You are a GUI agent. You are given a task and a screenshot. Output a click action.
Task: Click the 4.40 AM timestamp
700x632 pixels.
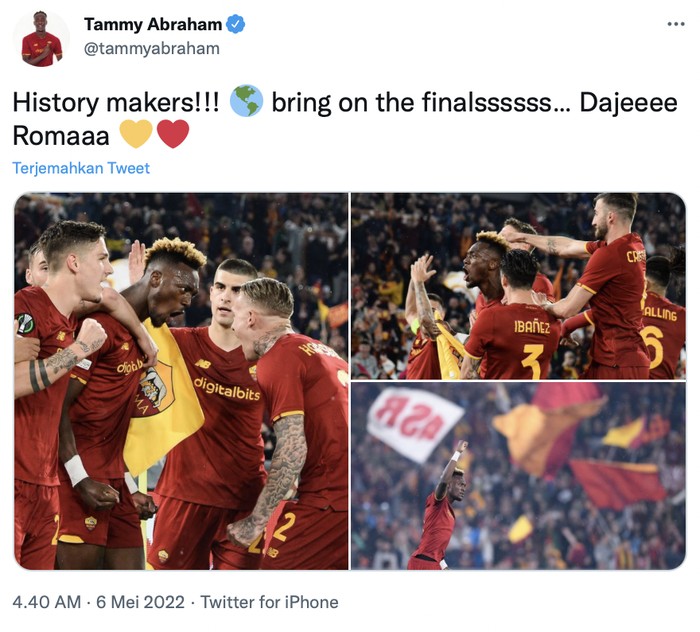point(47,602)
